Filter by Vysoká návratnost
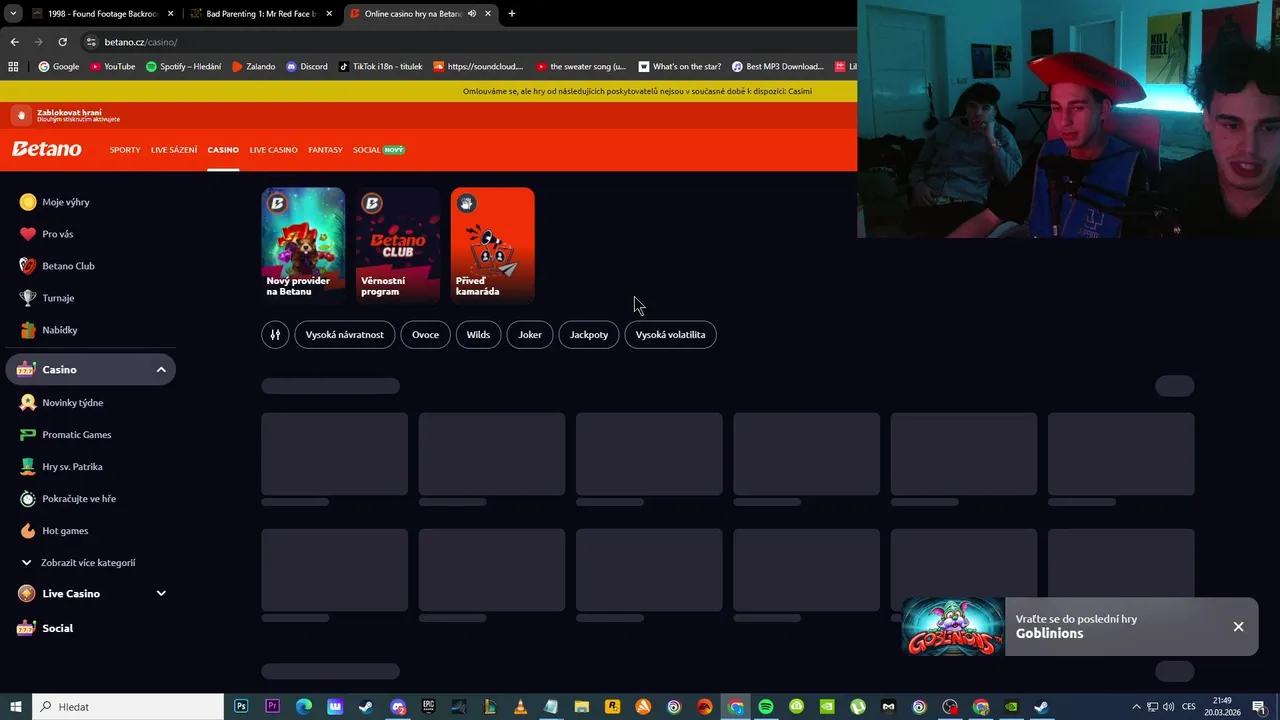Screen dimensions: 1280x720 345,335
